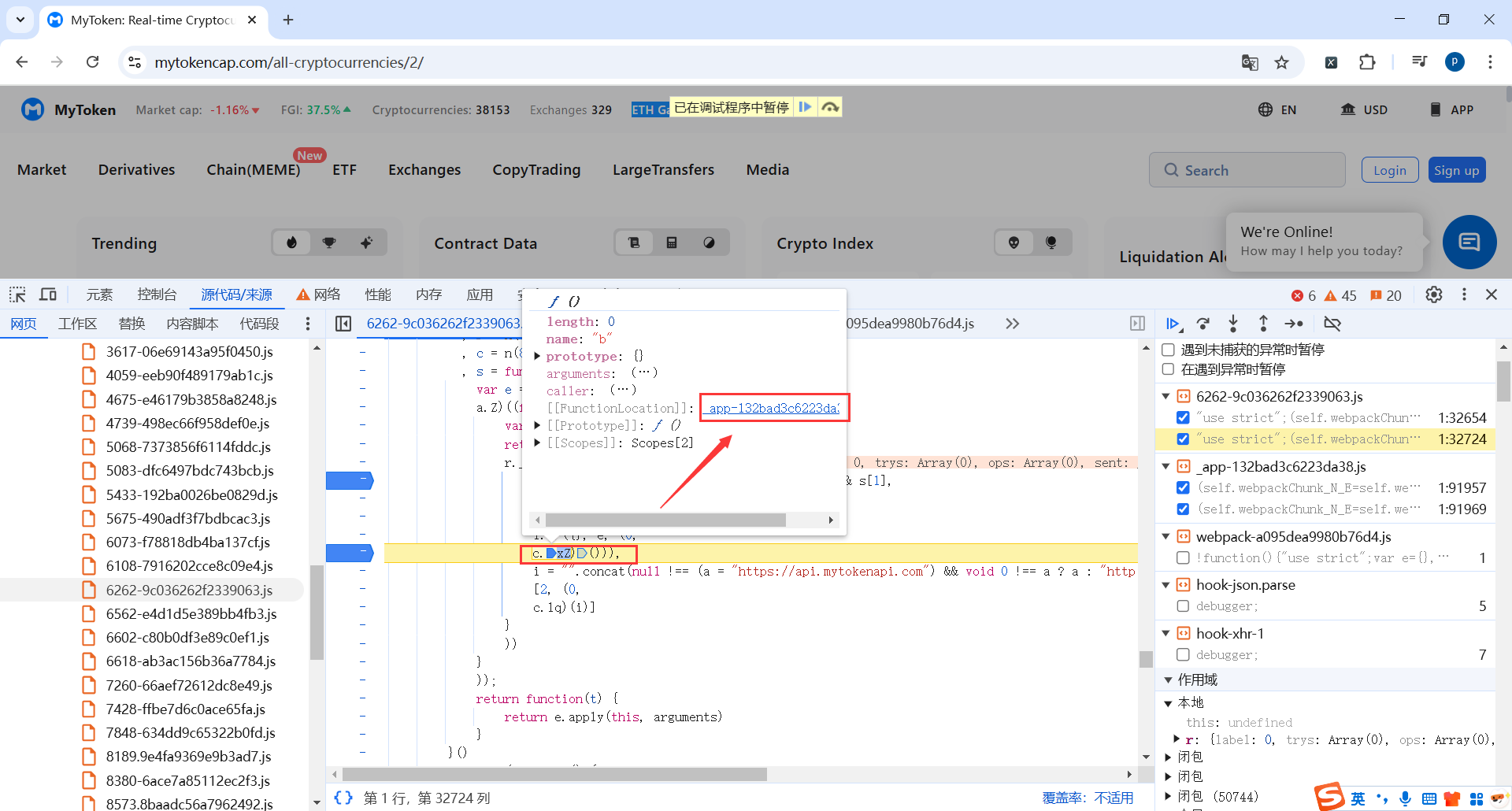Check hook-json.parse debugger breakpoint

[x=1183, y=606]
